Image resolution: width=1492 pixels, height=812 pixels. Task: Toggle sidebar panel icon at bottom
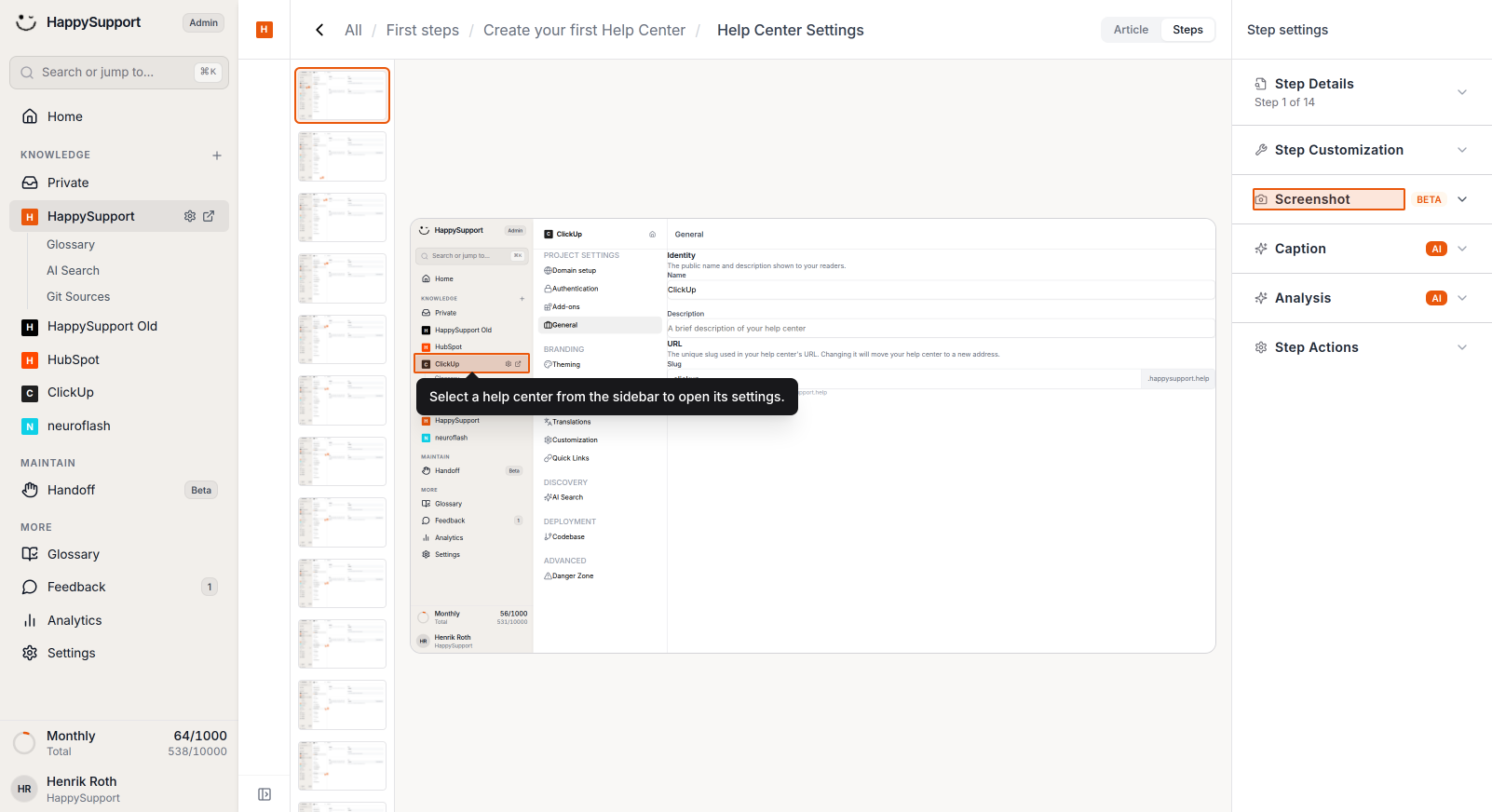[264, 794]
